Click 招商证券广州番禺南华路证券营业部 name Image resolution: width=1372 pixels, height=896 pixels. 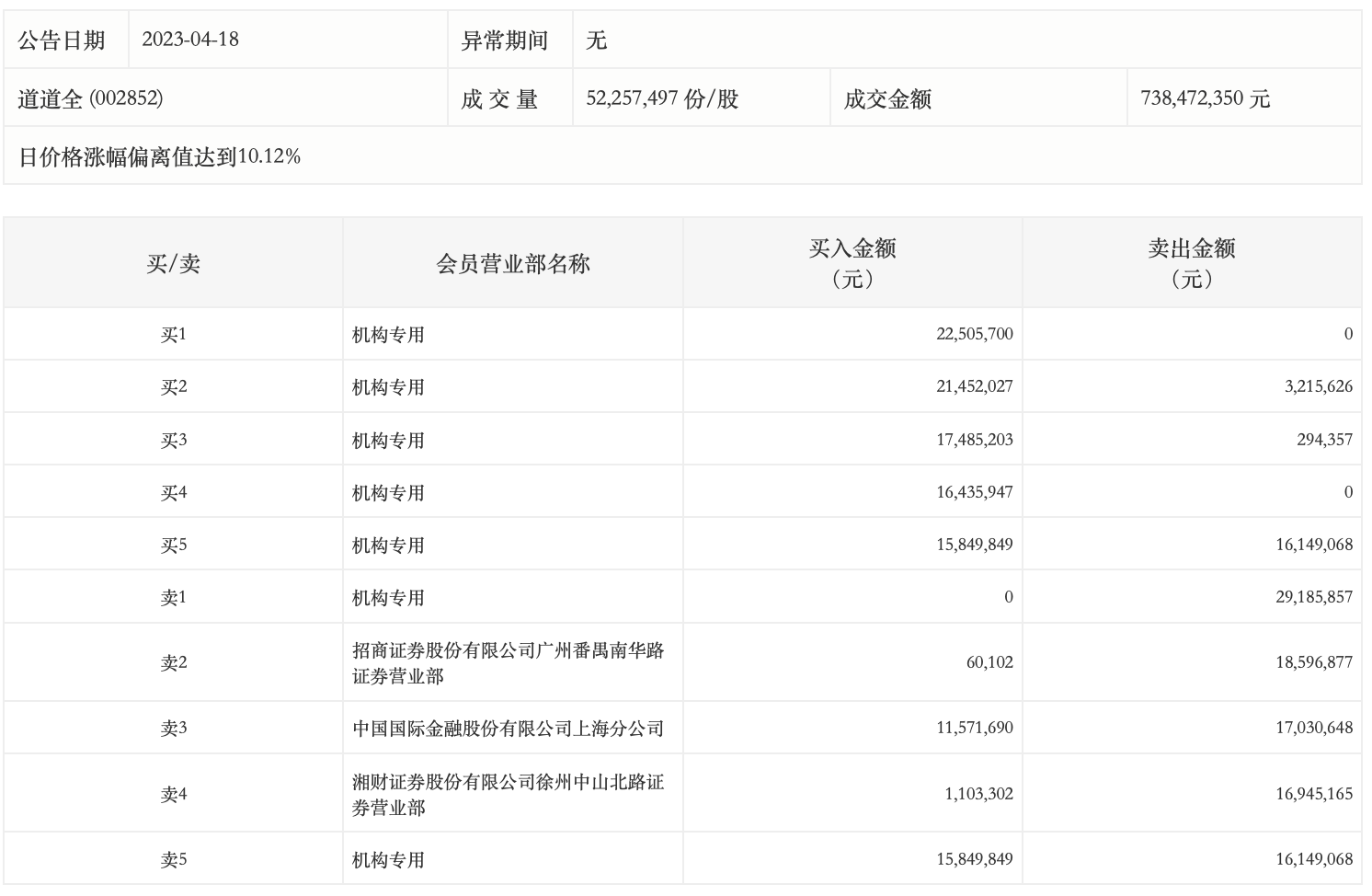(508, 663)
